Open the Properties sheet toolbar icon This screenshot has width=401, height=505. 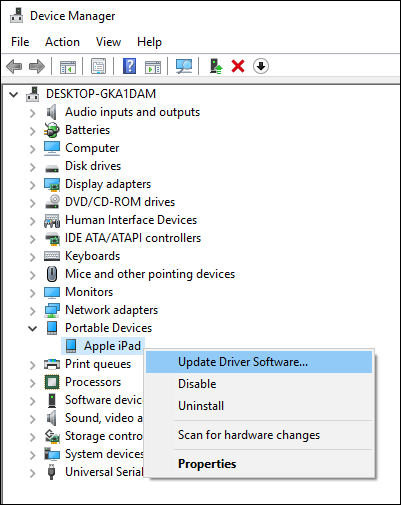point(99,66)
